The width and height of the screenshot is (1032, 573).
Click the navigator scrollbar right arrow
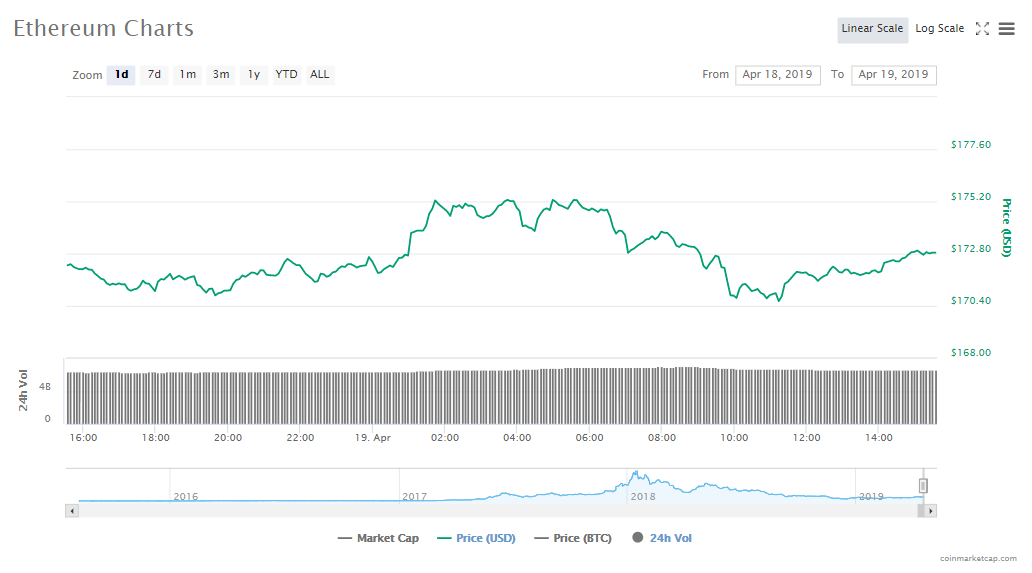coord(930,511)
